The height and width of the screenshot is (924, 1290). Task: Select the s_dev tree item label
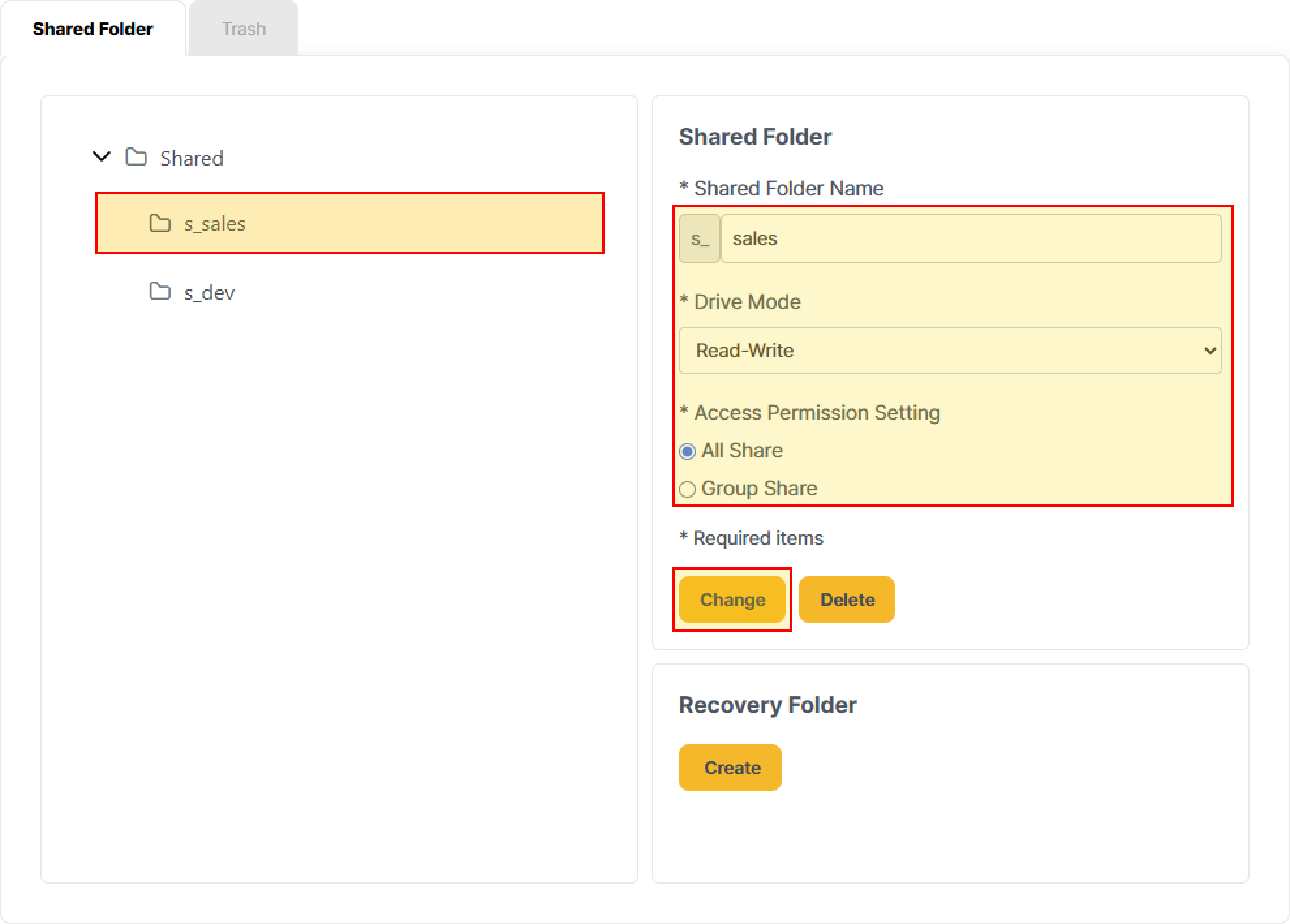(209, 293)
